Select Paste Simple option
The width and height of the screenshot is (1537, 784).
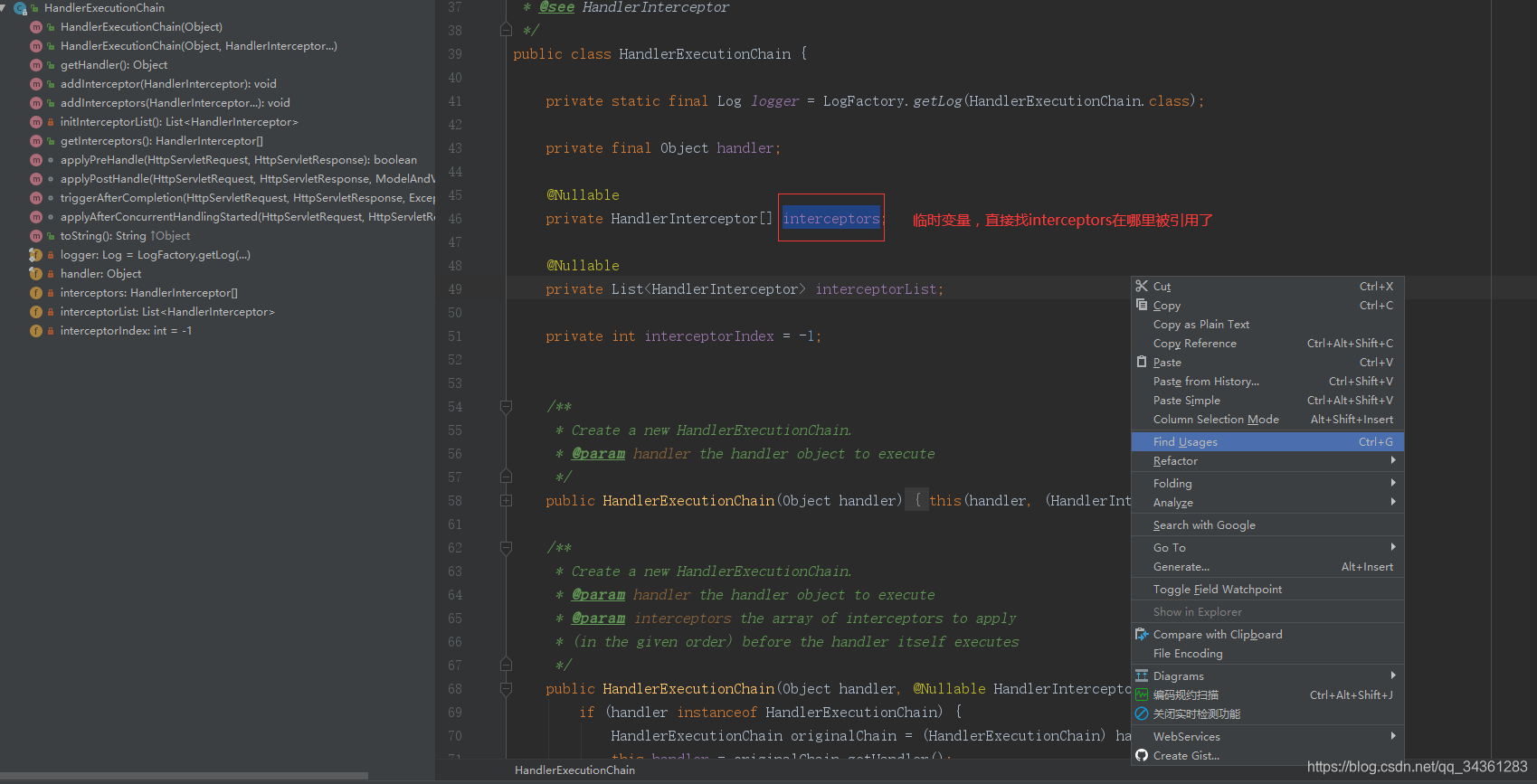pos(1267,401)
